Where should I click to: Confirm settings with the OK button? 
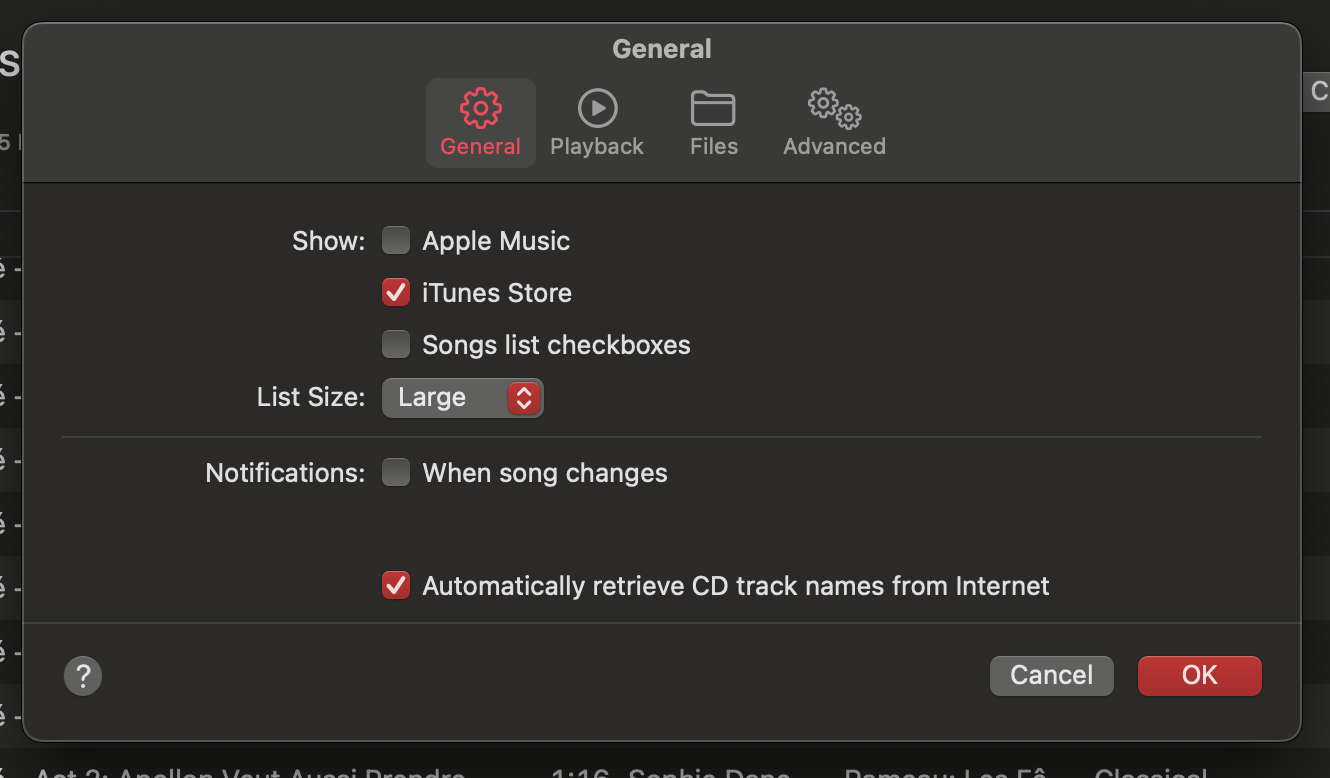pos(1199,676)
